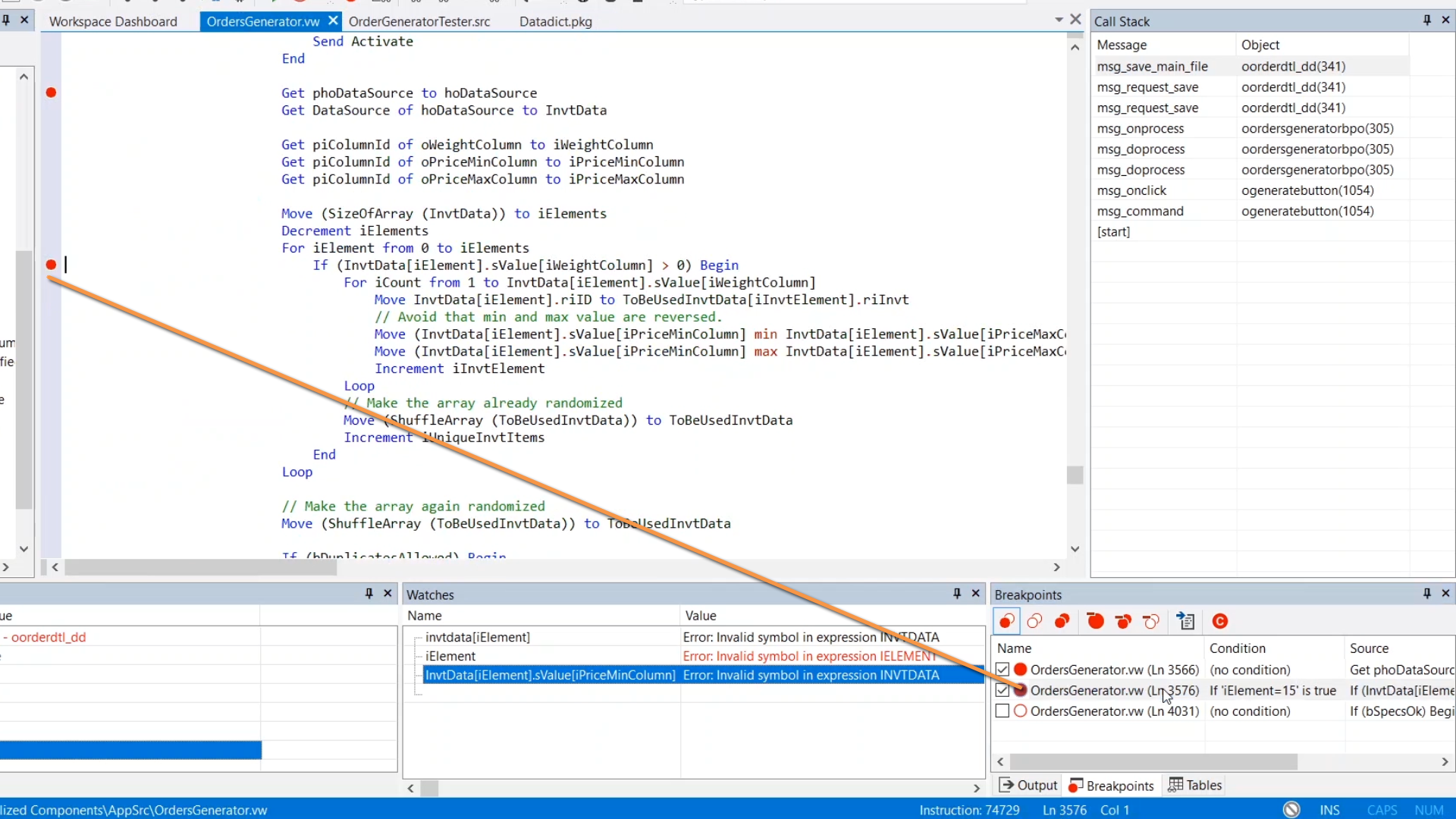Pin the Watches panel
The image size is (1456, 819).
coord(956,594)
